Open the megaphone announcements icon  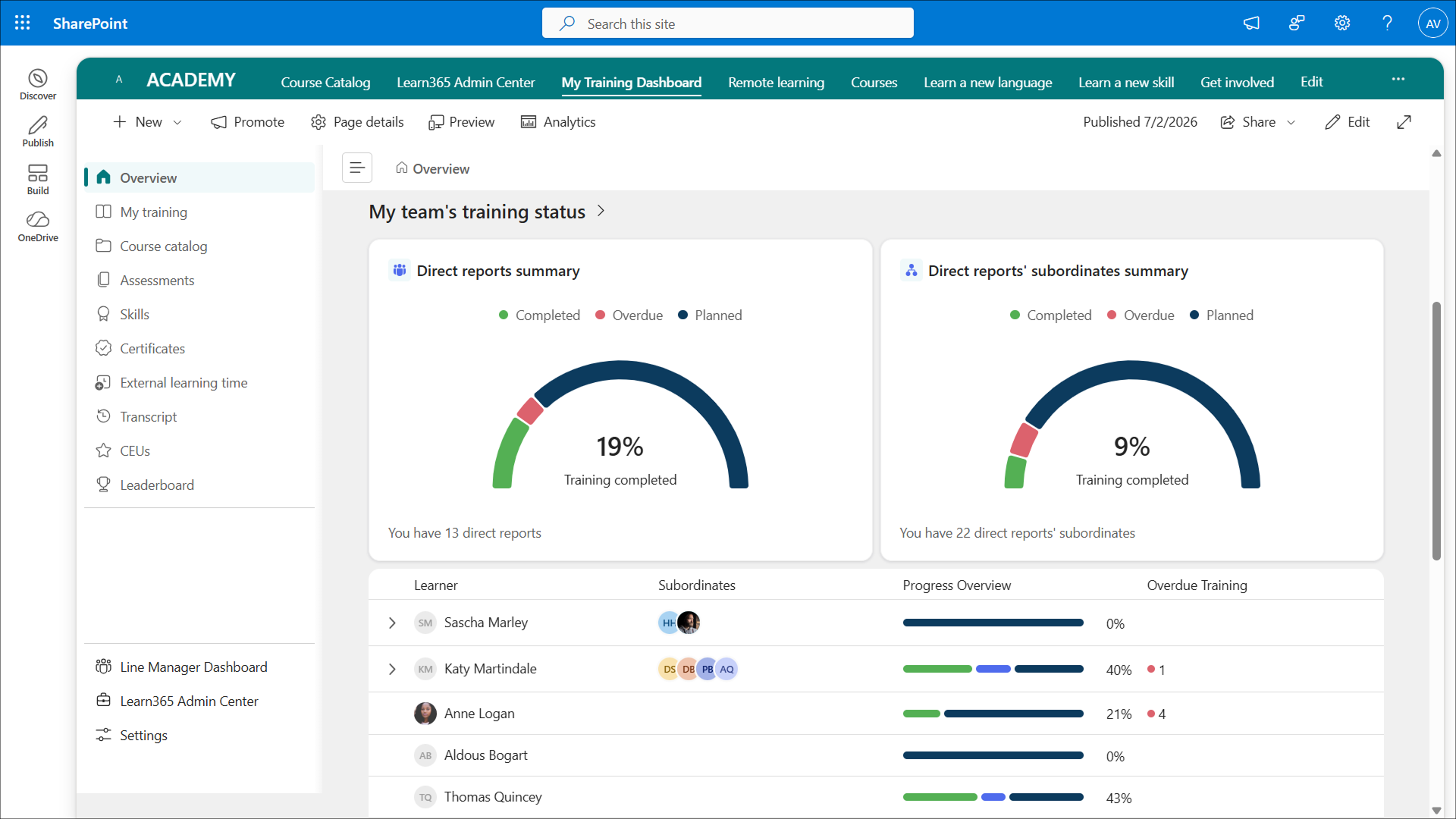coord(1251,23)
